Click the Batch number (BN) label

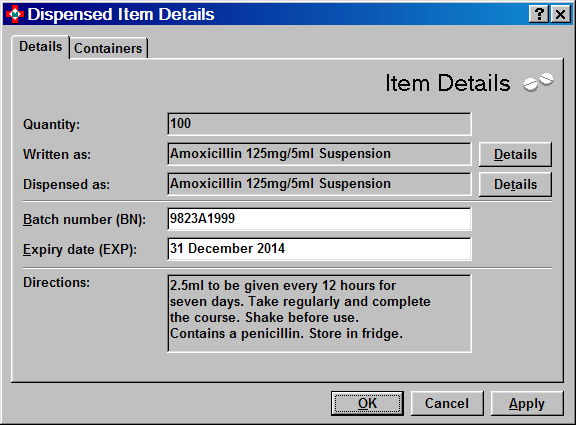(84, 220)
